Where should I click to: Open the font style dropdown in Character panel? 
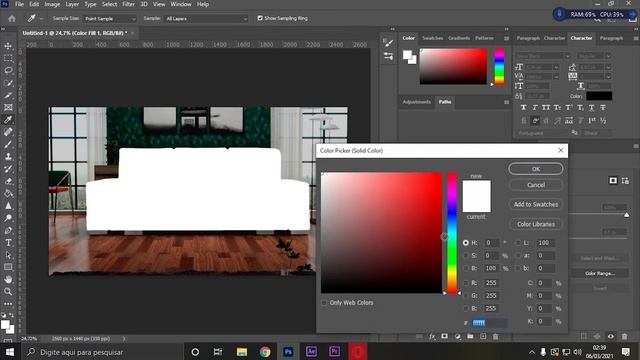[594, 56]
